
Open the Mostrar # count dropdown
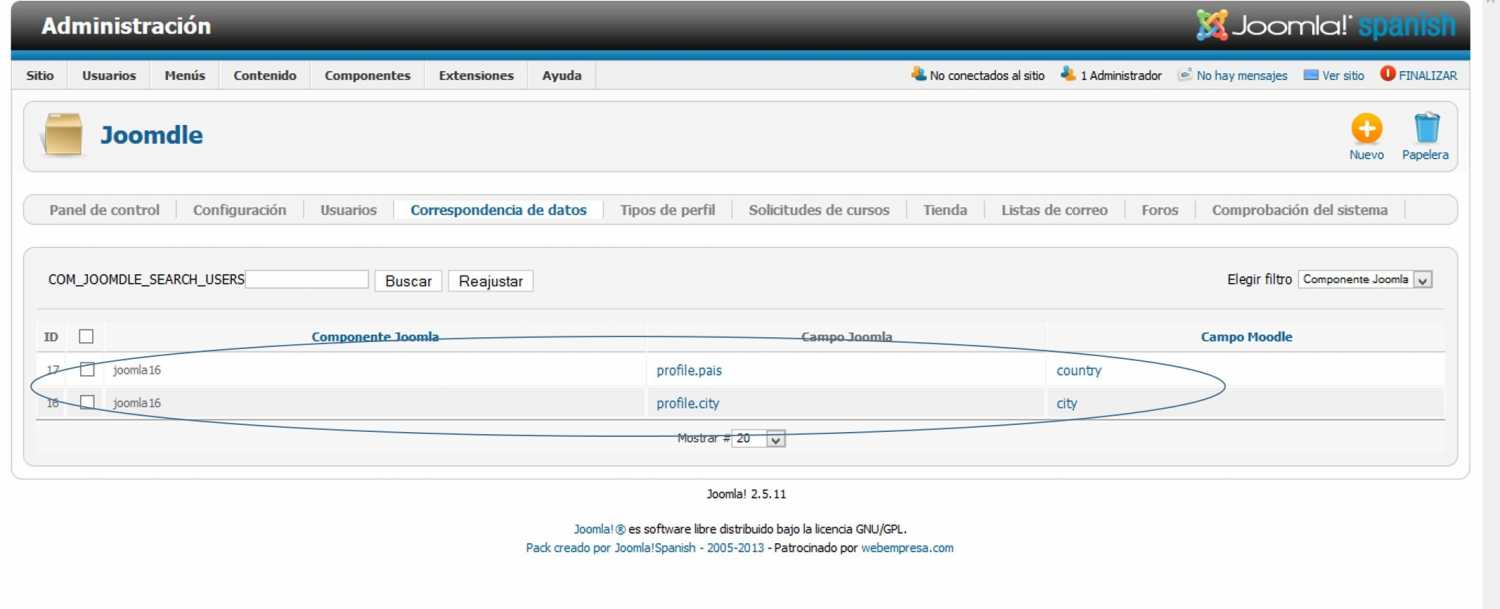[758, 438]
